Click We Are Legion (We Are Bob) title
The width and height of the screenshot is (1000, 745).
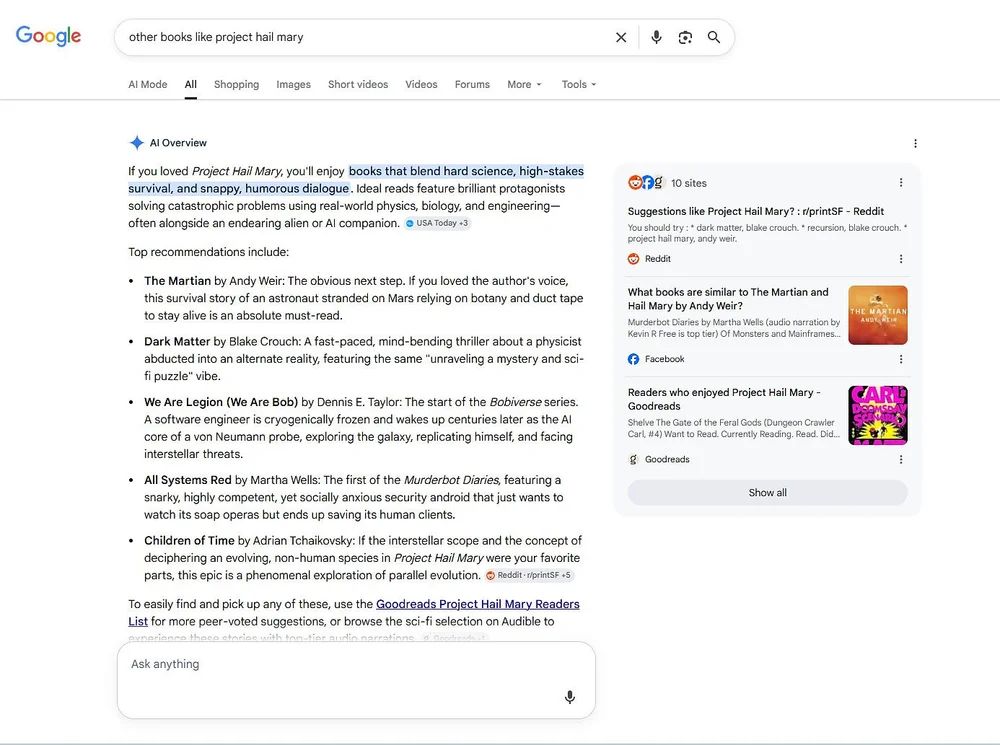[221, 402]
